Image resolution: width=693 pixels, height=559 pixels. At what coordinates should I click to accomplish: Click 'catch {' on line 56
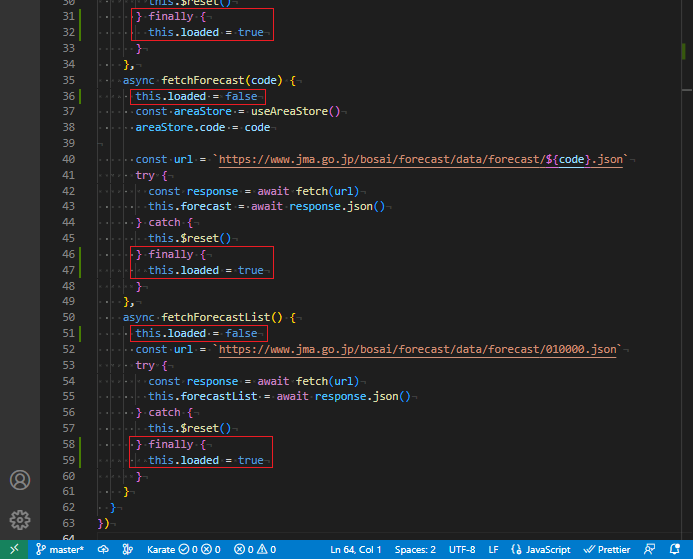171,412
